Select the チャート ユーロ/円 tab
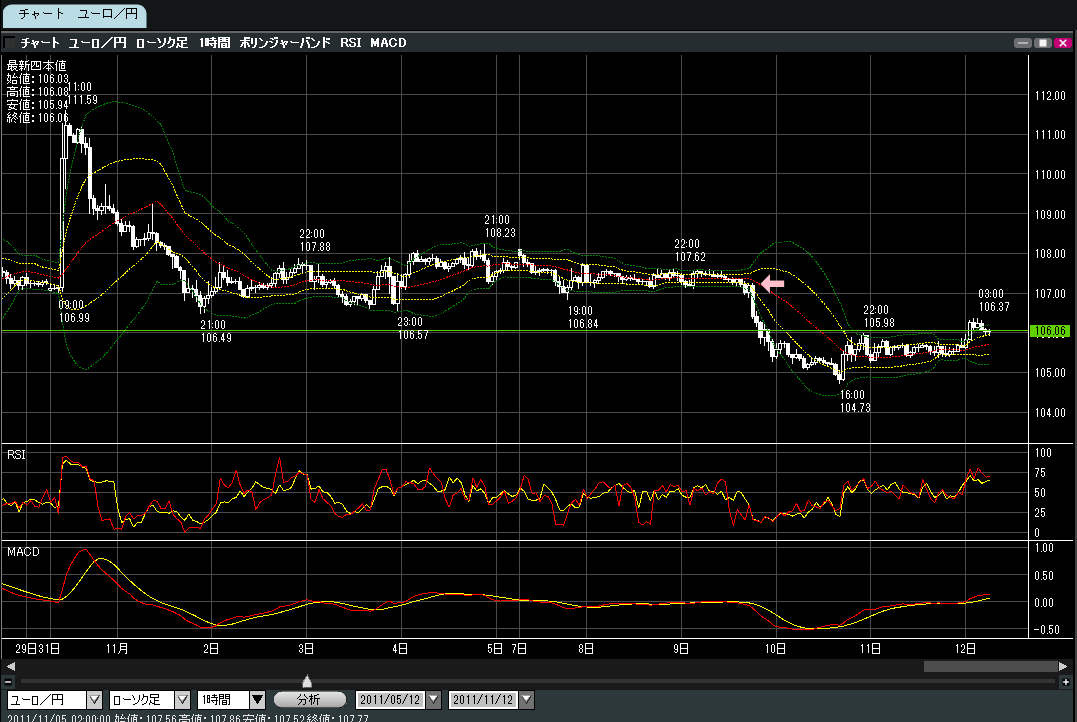The height and width of the screenshot is (722, 1077). (73, 15)
